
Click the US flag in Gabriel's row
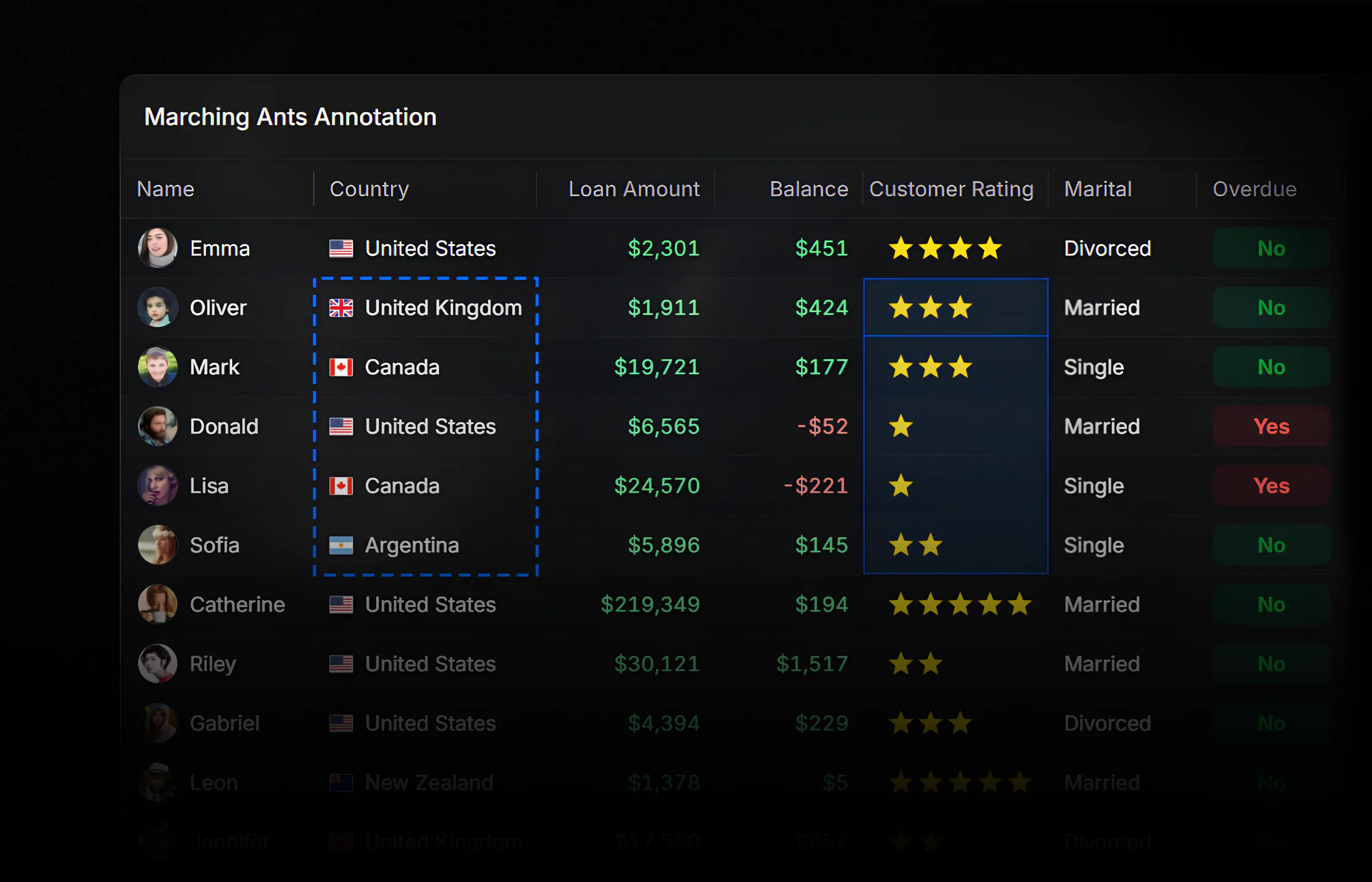pos(341,723)
